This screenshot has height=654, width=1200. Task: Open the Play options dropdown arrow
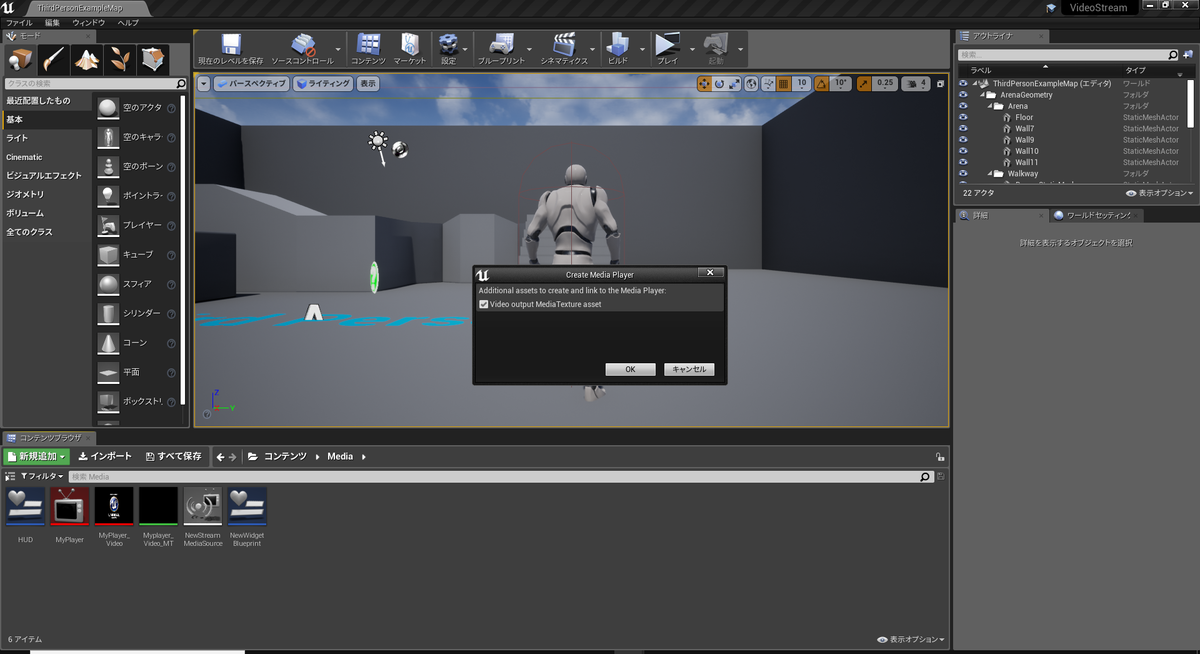click(x=691, y=49)
